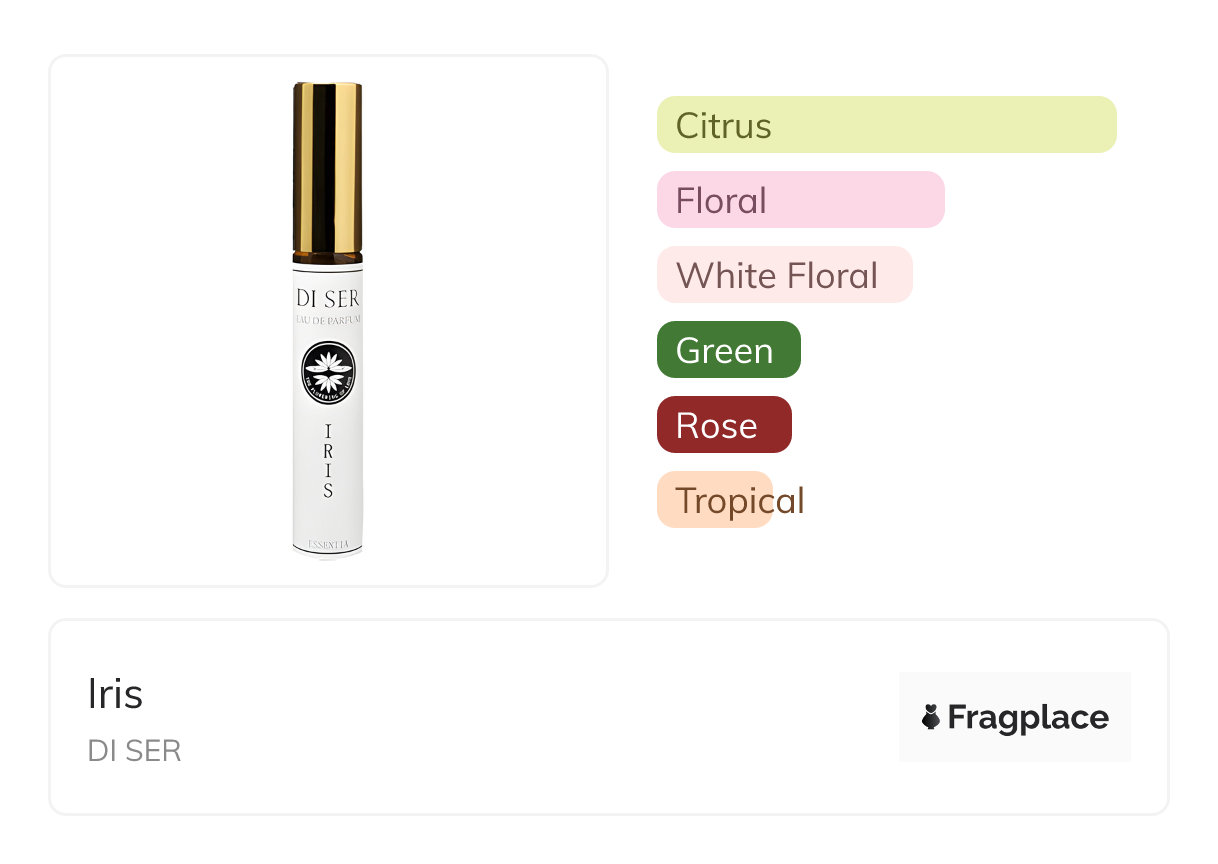
Task: Click the circular flower emblem on the bottle
Action: pos(329,373)
